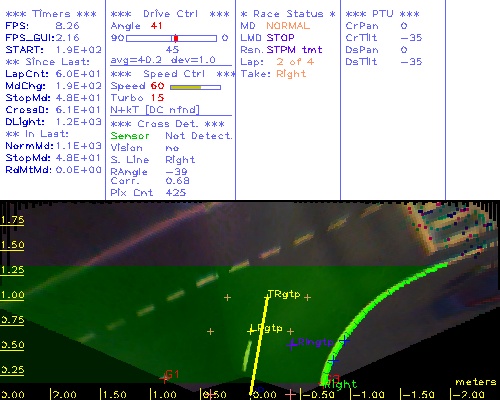
Task: Select the TRgtp yellow cross marker
Action: click(x=267, y=296)
